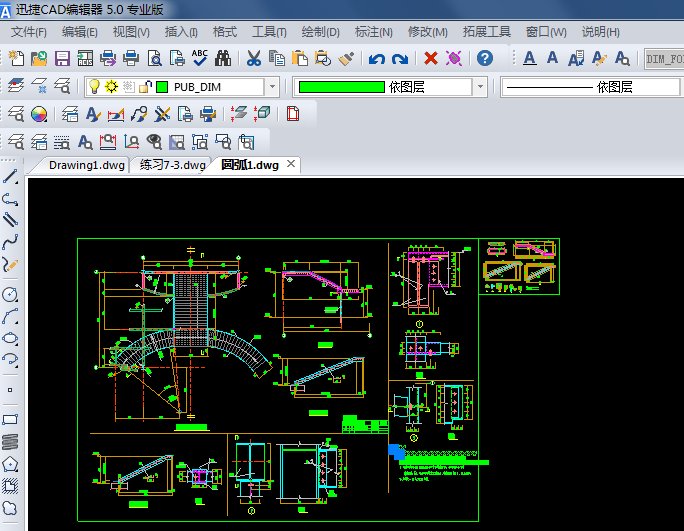
Task: Toggle the layer freeze sun icon
Action: pyautogui.click(x=111, y=87)
